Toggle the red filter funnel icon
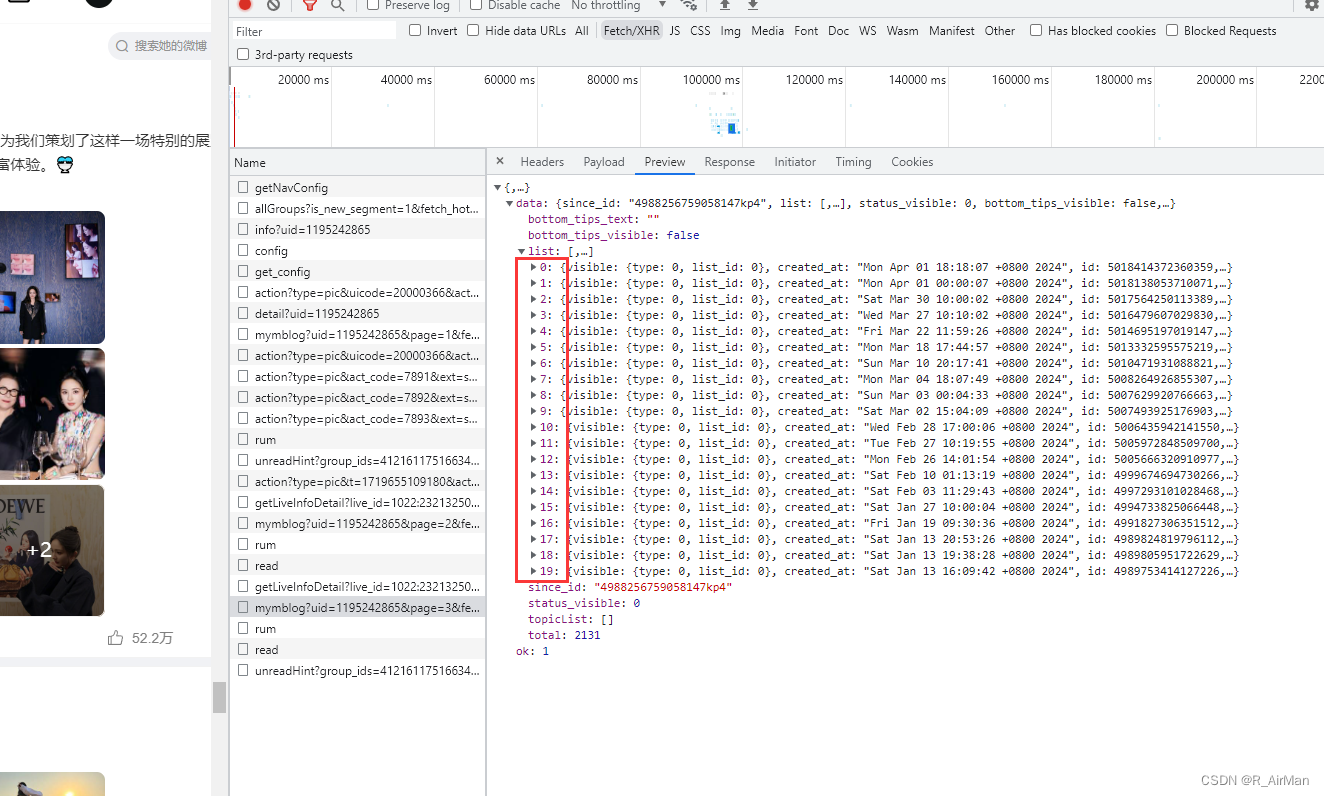This screenshot has width=1324, height=796. pos(310,5)
